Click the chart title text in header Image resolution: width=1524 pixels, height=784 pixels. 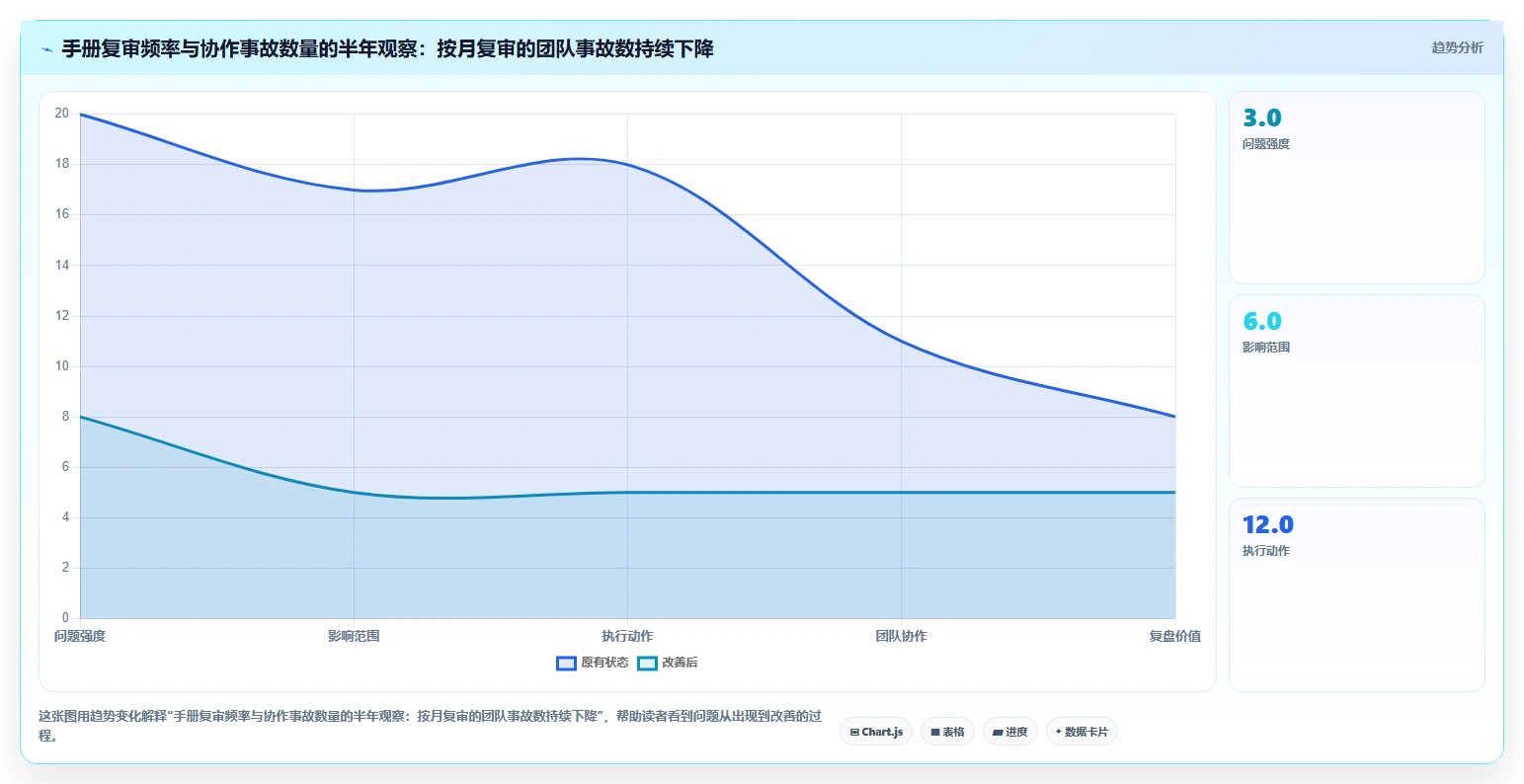(x=387, y=48)
